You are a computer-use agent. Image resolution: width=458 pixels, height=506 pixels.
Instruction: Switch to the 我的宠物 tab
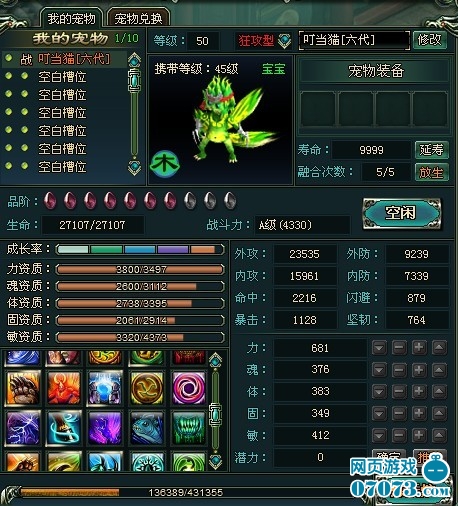pyautogui.click(x=71, y=18)
